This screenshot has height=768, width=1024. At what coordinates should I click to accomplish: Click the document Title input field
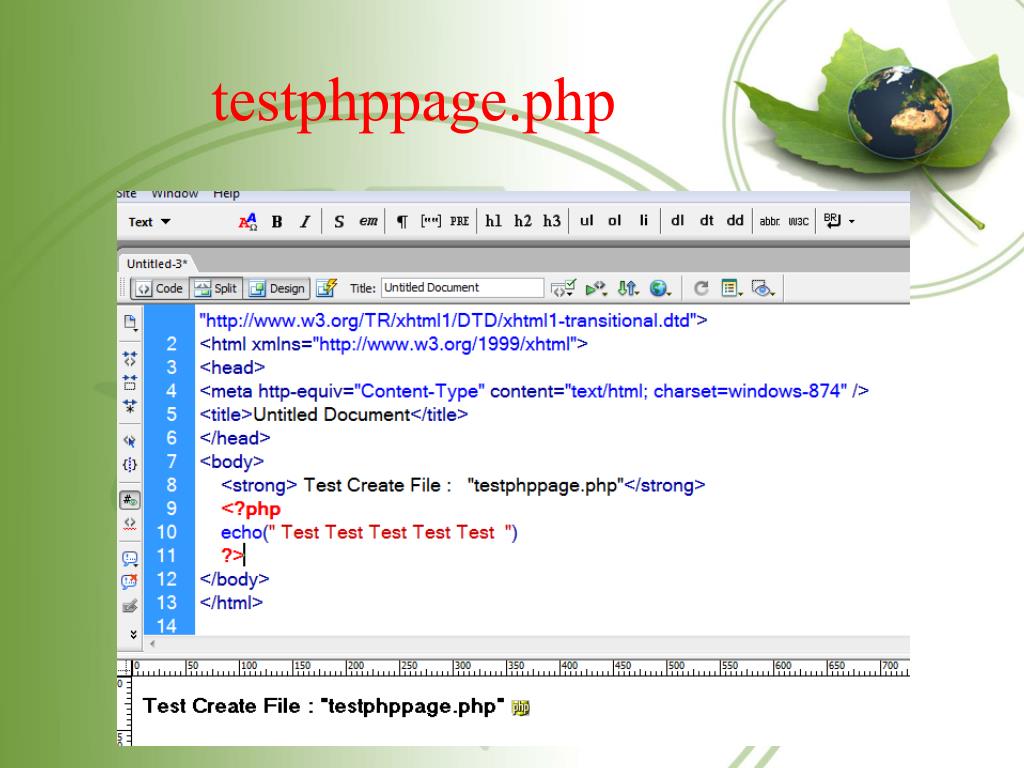(462, 287)
